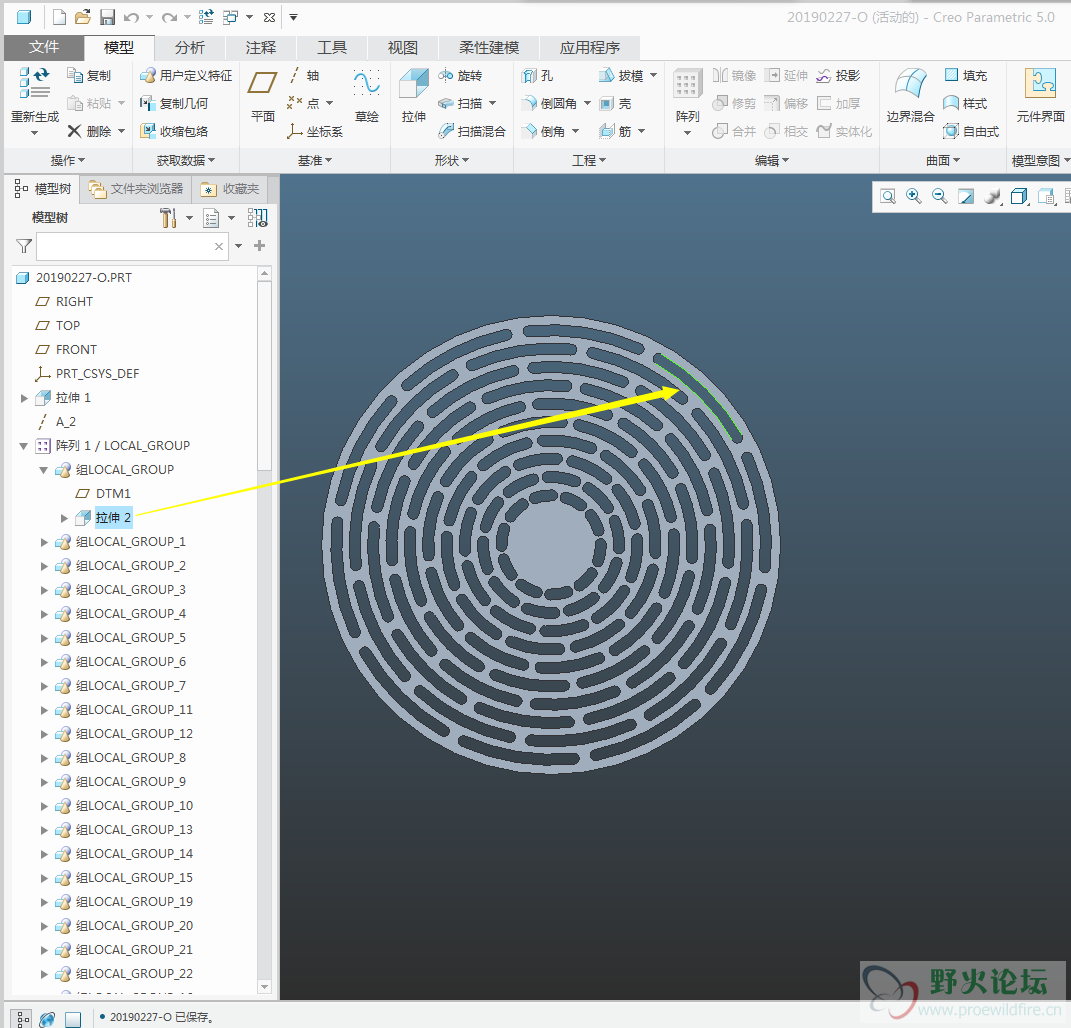Zoom out using graphics toolbar magnifier

[x=940, y=197]
